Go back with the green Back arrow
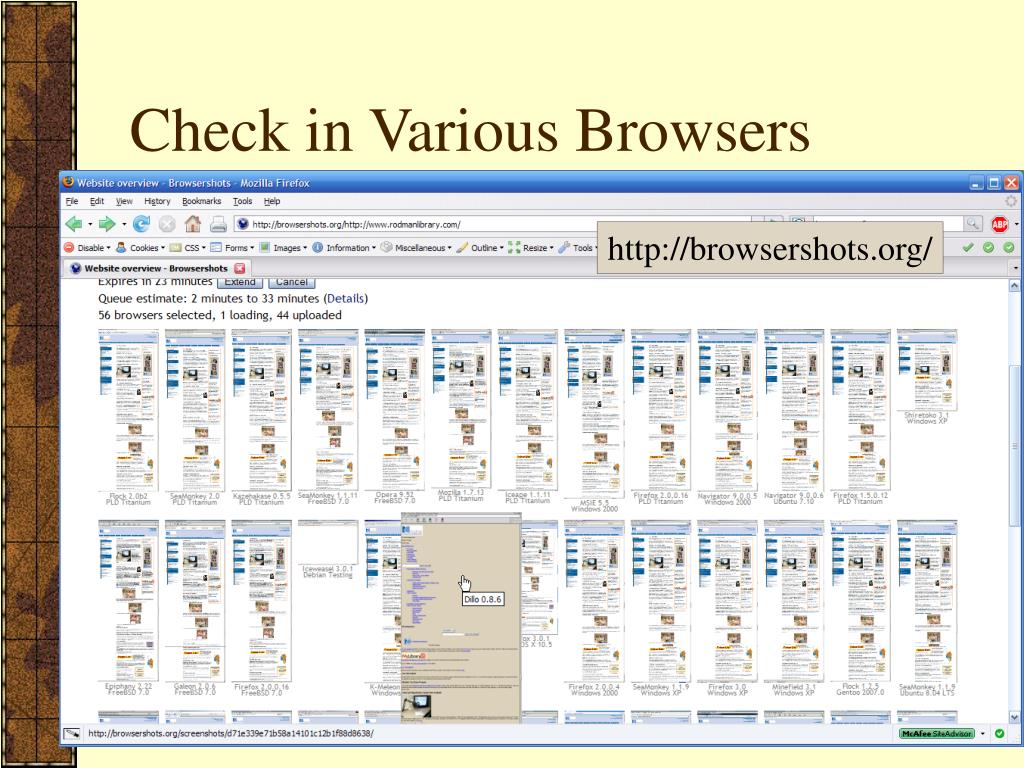The height and width of the screenshot is (768, 1024). tap(74, 224)
